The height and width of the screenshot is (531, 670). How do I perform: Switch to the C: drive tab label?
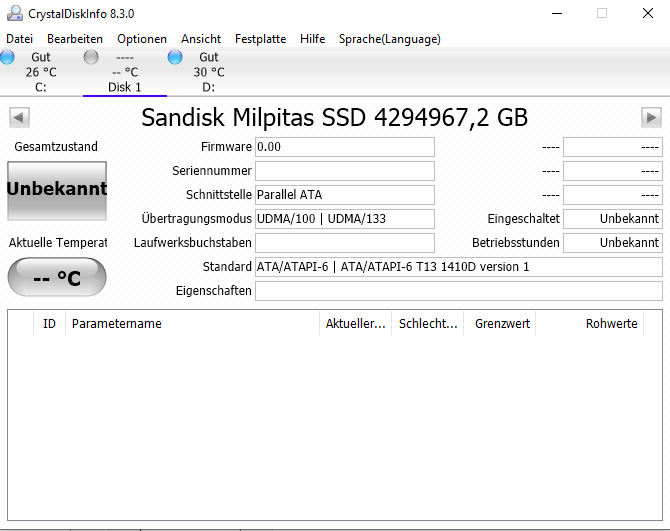[41, 87]
